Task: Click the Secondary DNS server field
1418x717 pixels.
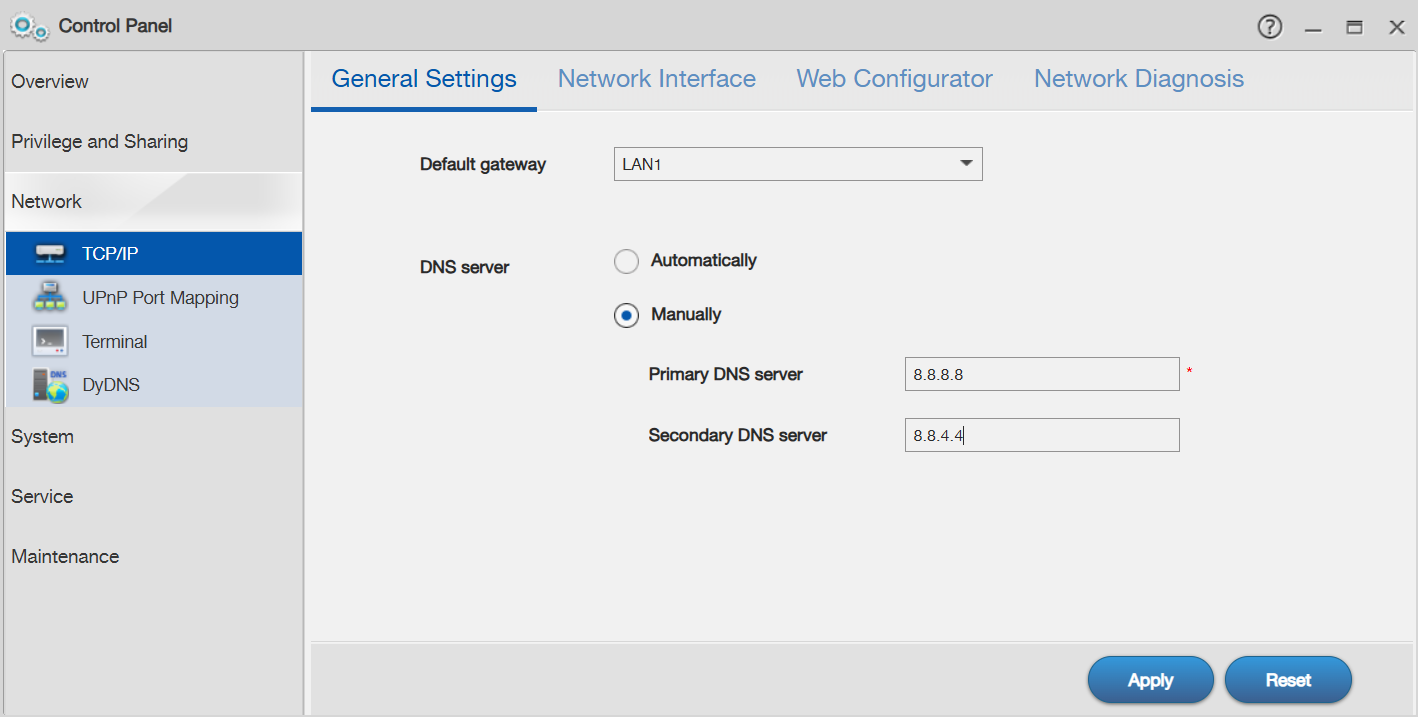Action: pyautogui.click(x=1042, y=435)
